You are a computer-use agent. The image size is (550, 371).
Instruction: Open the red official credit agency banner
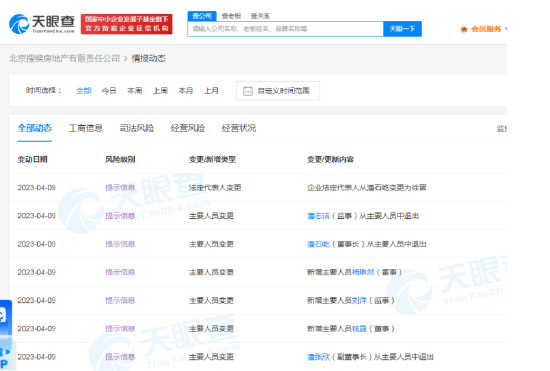(126, 24)
